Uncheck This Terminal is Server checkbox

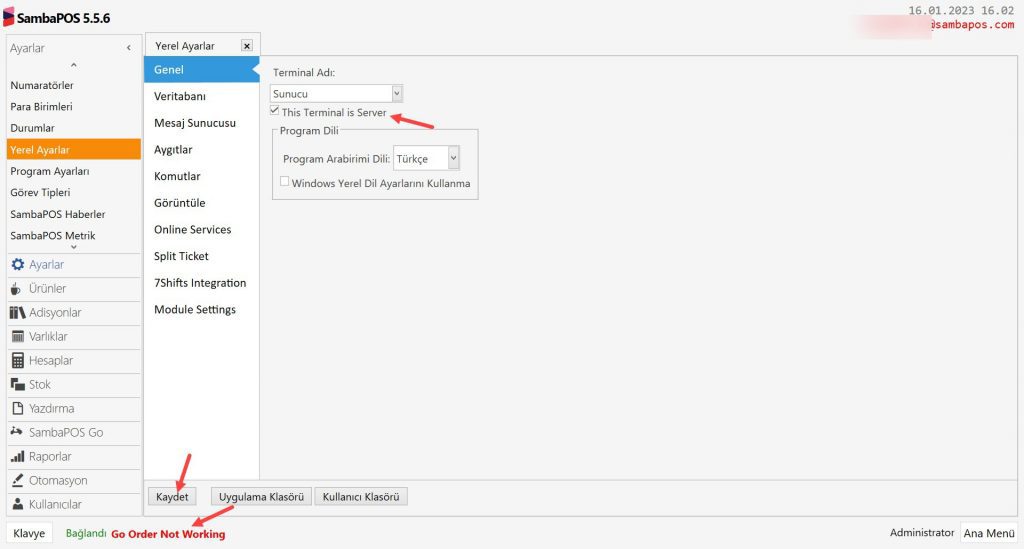coord(275,112)
